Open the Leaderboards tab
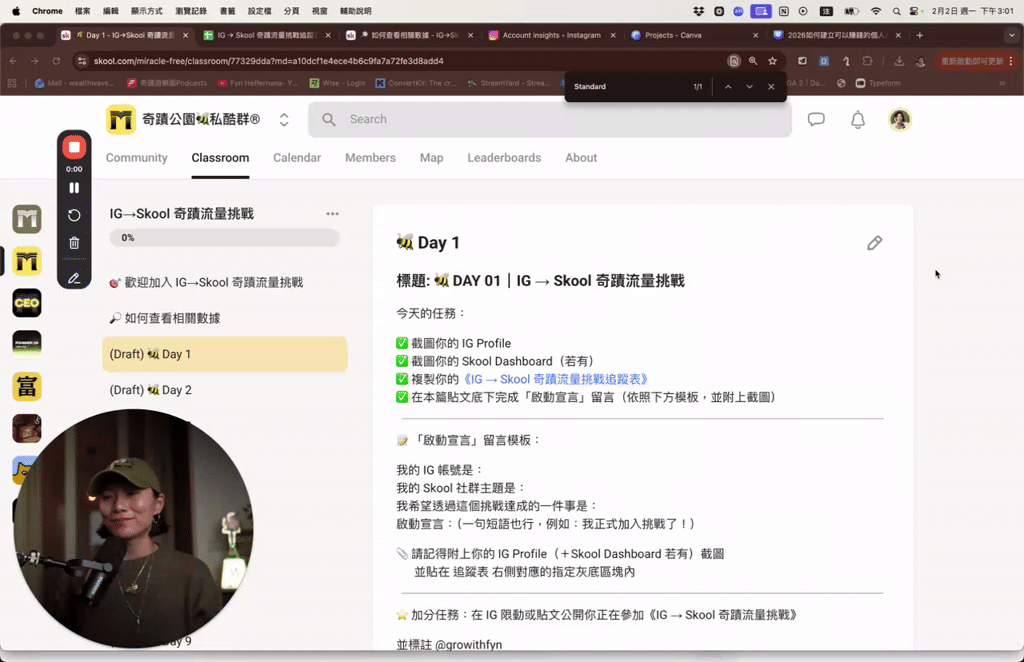Image resolution: width=1024 pixels, height=662 pixels. tap(504, 158)
